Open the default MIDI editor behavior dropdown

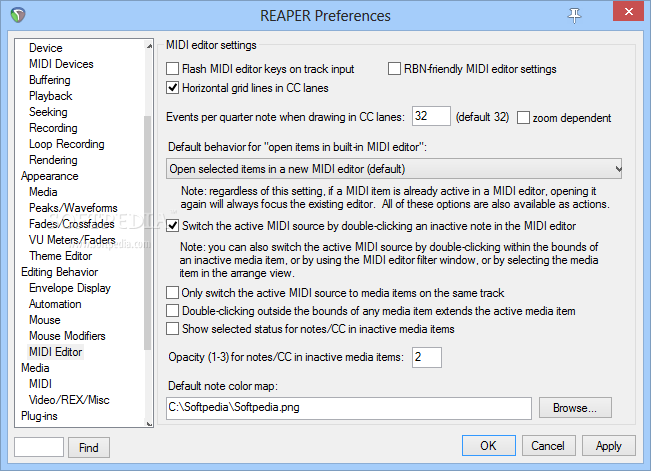394,169
